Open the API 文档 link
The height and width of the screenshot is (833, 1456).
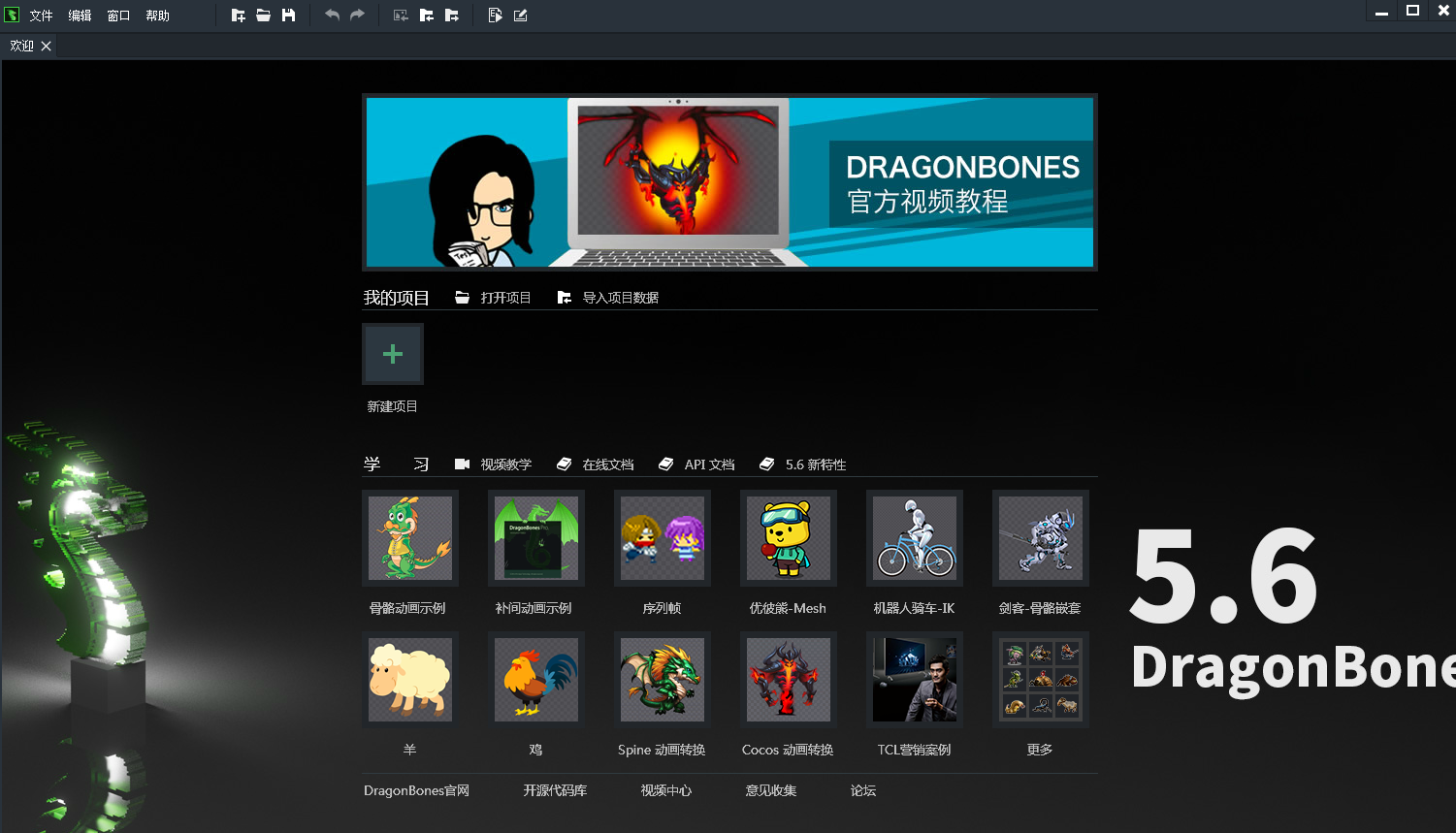(709, 465)
